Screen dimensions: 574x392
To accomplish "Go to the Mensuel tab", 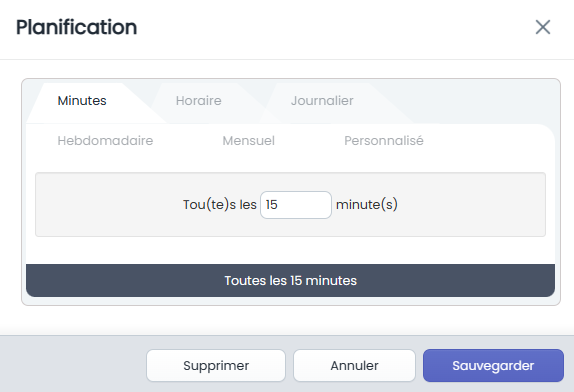I will point(249,141).
